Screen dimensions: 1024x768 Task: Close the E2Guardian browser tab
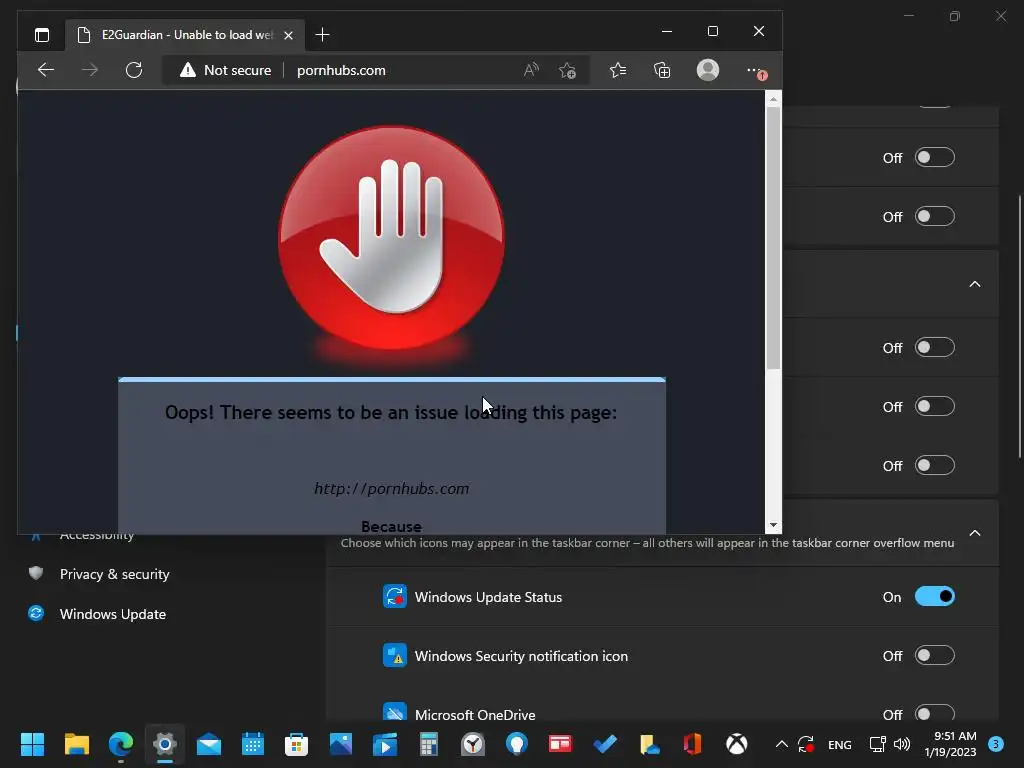[288, 35]
